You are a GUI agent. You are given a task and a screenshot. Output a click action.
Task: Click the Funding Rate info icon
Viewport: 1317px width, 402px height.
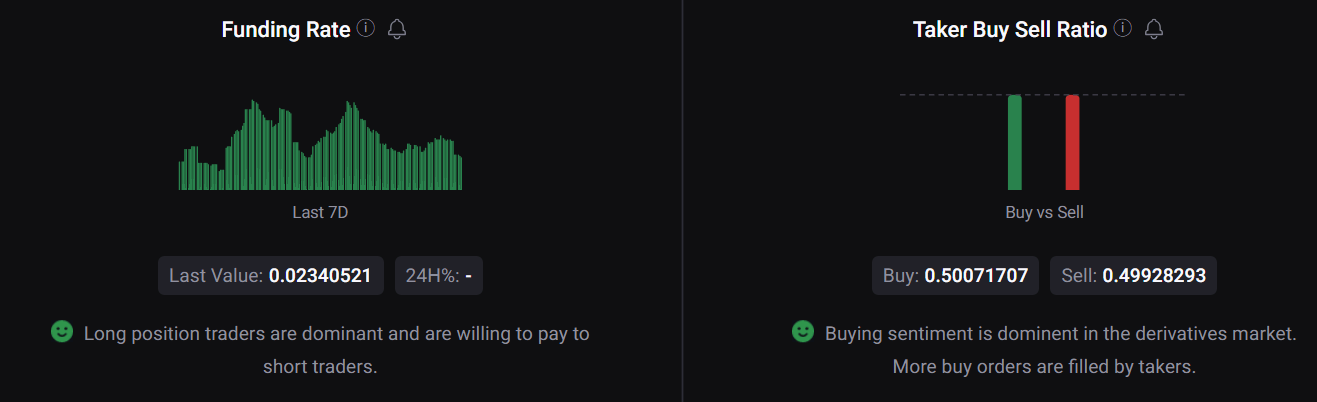[x=366, y=29]
